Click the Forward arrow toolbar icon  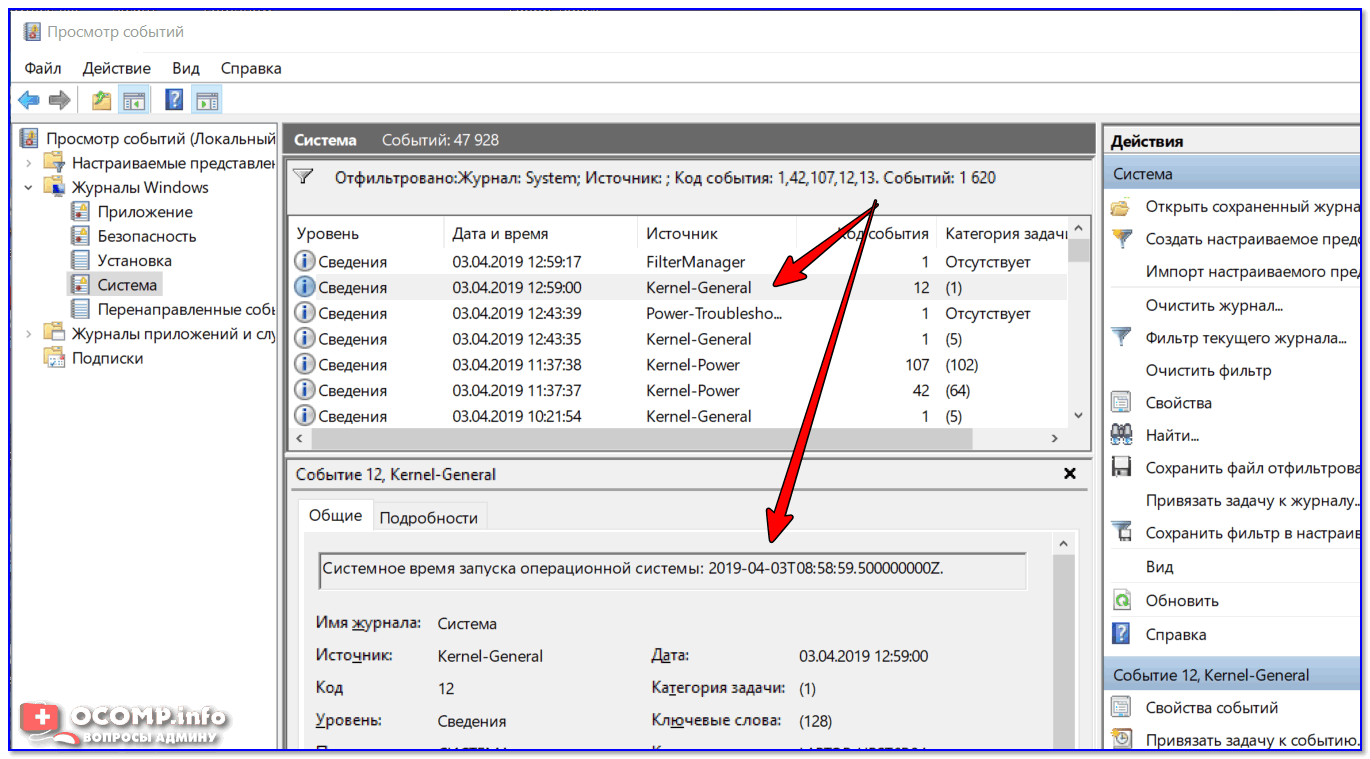[x=60, y=100]
